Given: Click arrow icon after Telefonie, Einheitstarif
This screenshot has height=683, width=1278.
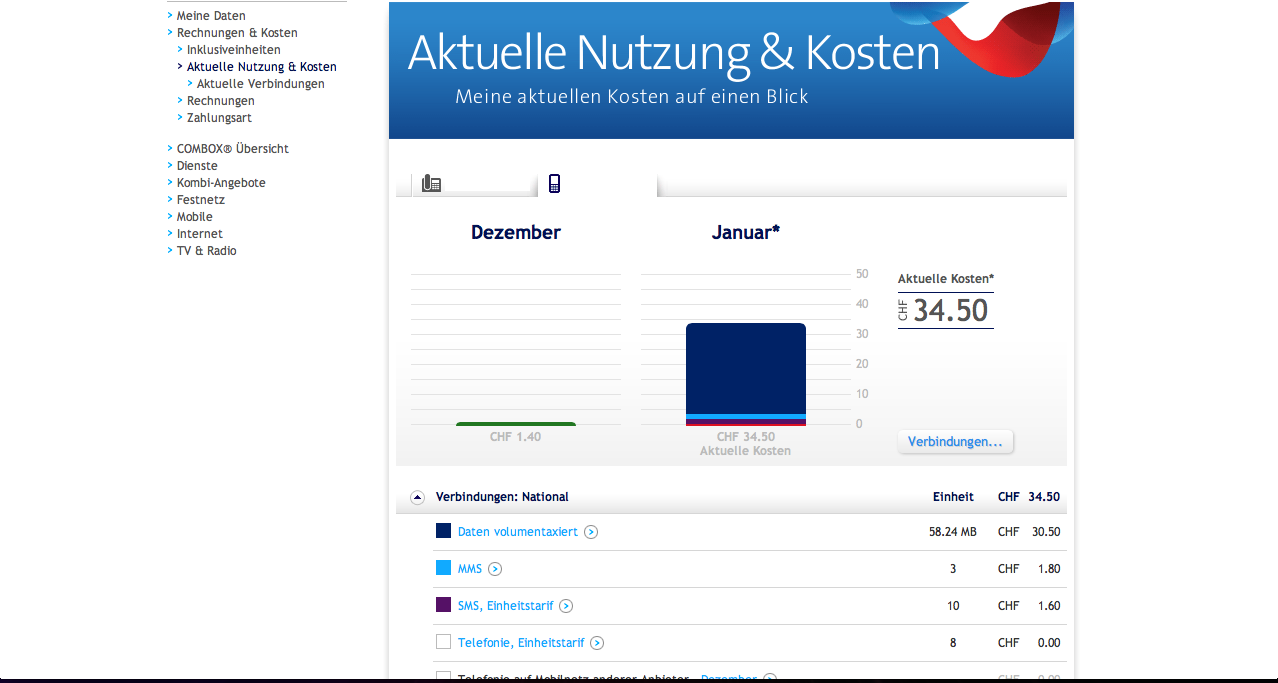Looking at the screenshot, I should [x=597, y=643].
